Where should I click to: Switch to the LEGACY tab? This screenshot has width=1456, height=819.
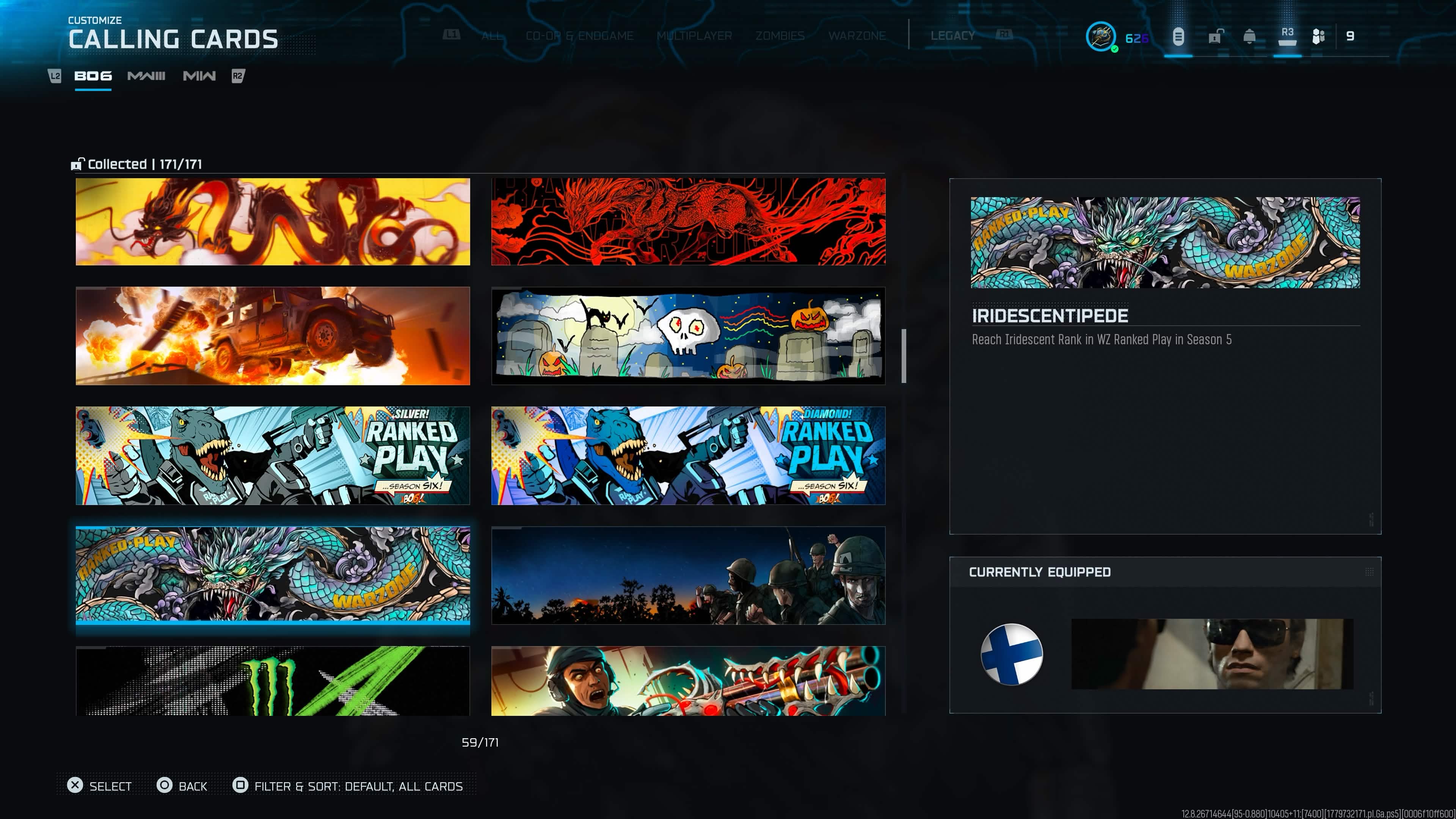tap(952, 36)
